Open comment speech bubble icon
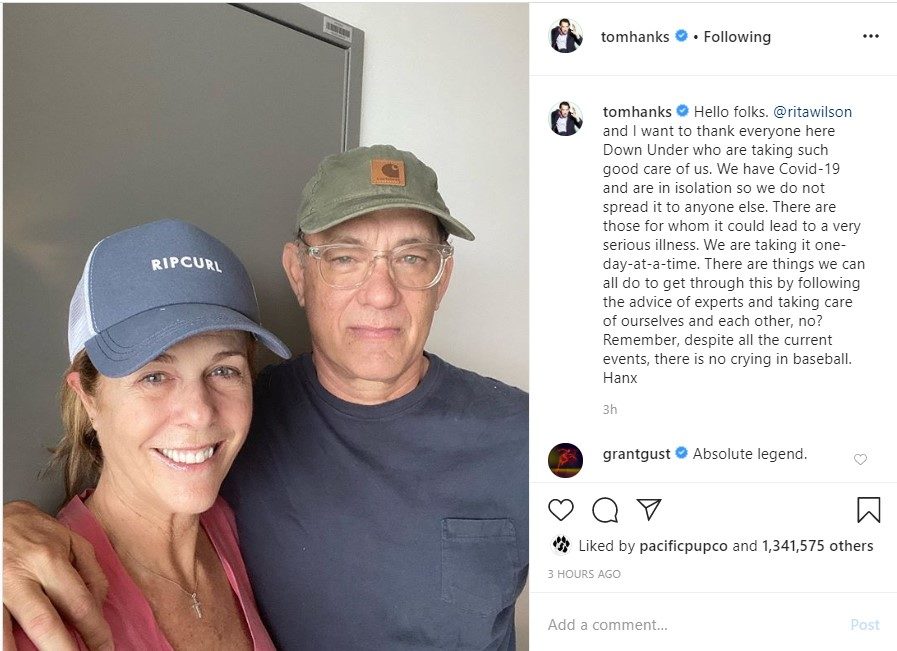This screenshot has height=651, width=897. coord(605,510)
